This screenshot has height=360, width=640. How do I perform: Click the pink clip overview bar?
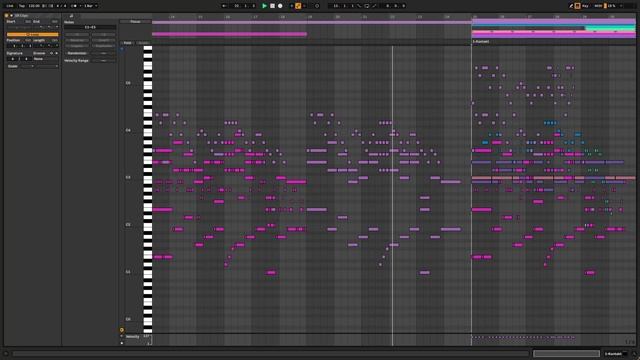(x=229, y=34)
